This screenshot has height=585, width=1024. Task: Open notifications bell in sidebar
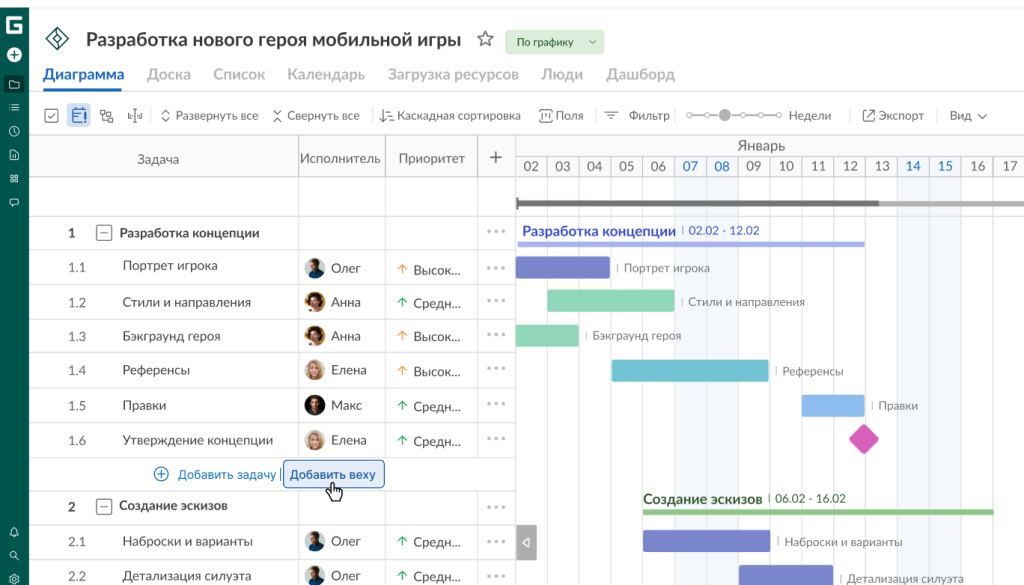(x=14, y=532)
